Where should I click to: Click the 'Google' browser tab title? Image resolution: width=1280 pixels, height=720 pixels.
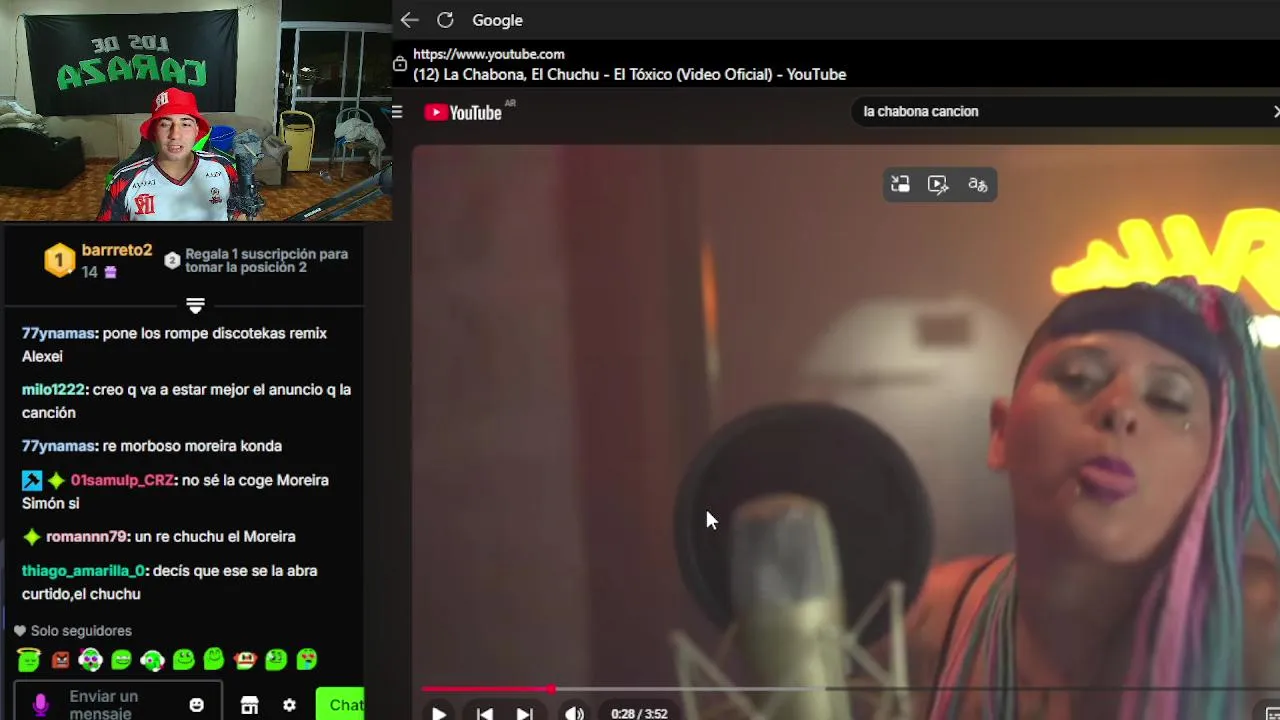[x=497, y=20]
